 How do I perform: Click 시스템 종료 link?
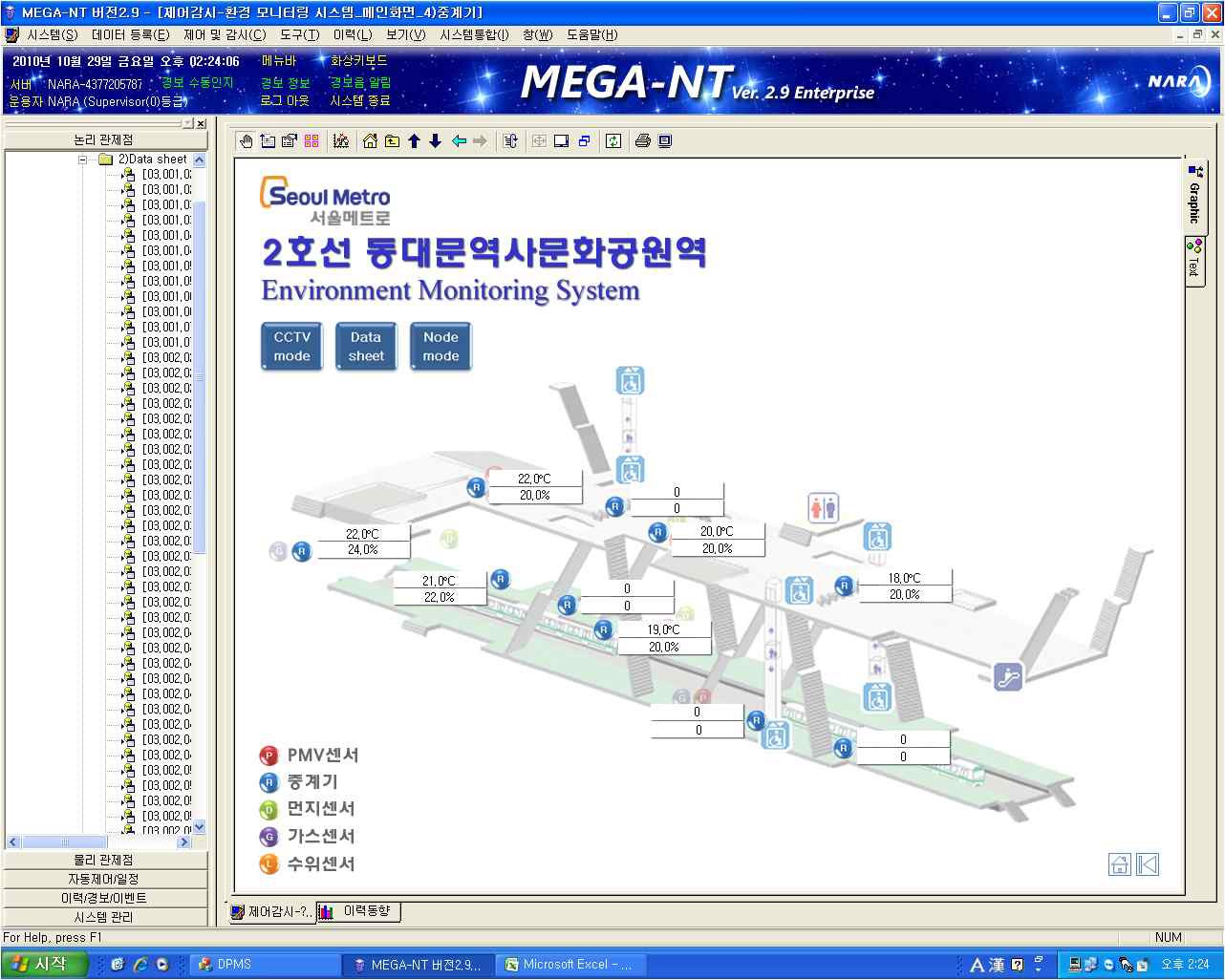tap(360, 100)
